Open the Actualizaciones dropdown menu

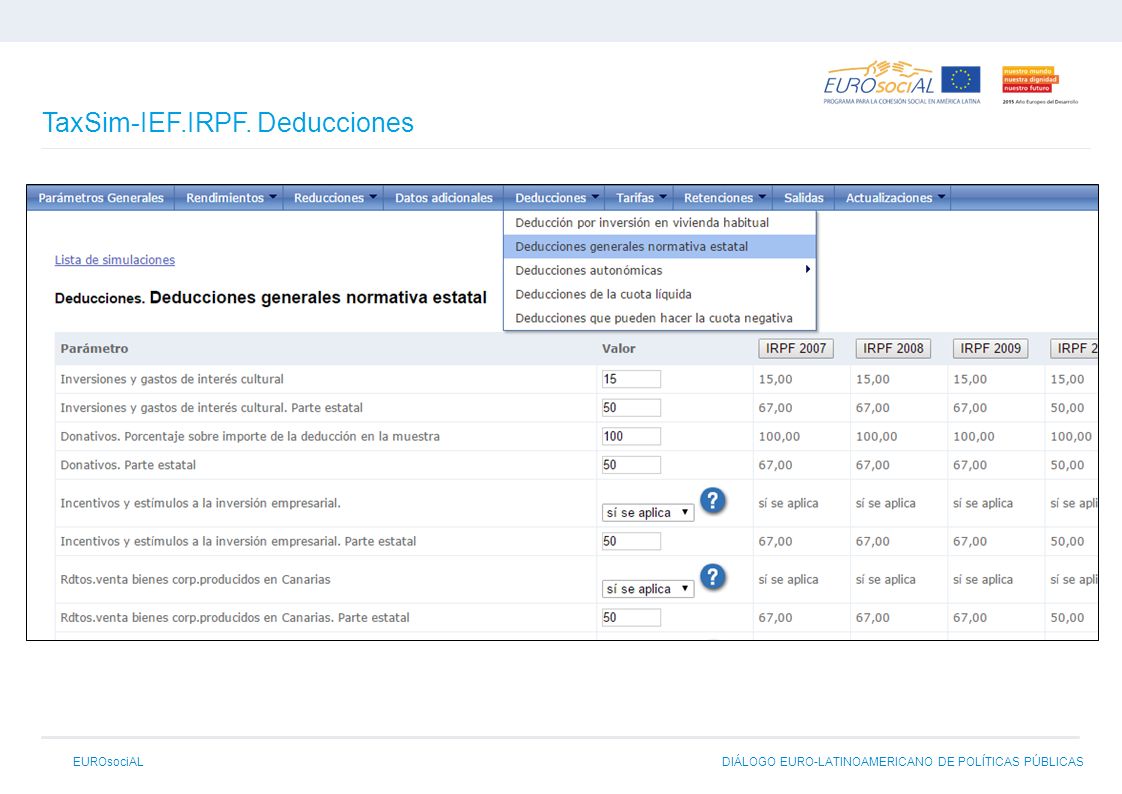tap(894, 197)
